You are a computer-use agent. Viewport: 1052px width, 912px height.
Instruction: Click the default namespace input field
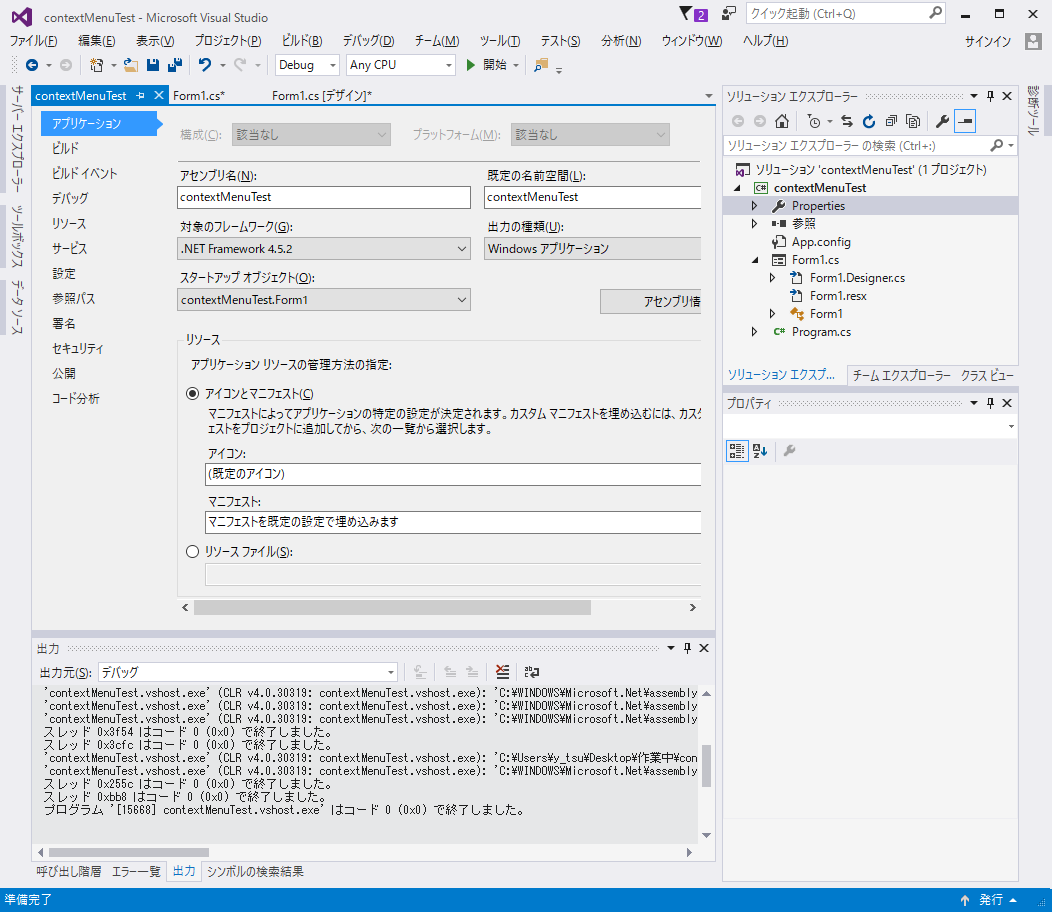[592, 197]
